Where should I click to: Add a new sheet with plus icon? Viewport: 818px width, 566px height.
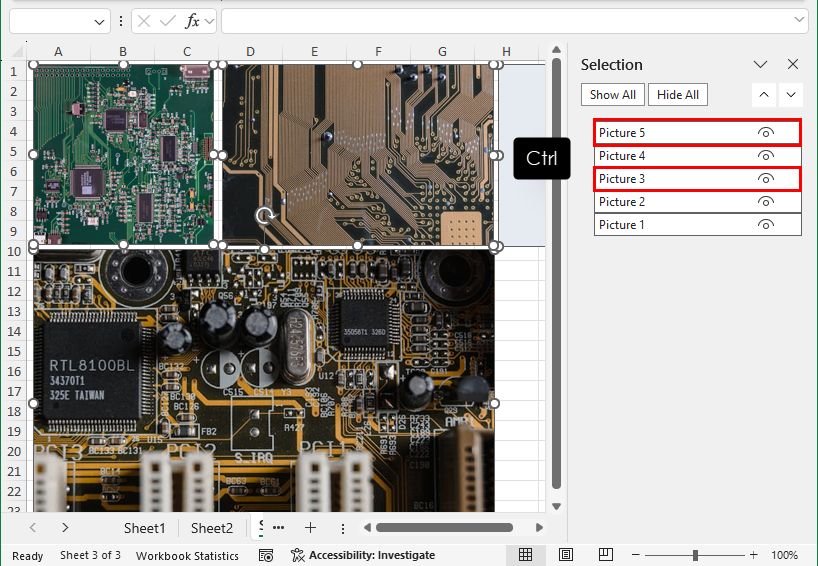click(310, 527)
